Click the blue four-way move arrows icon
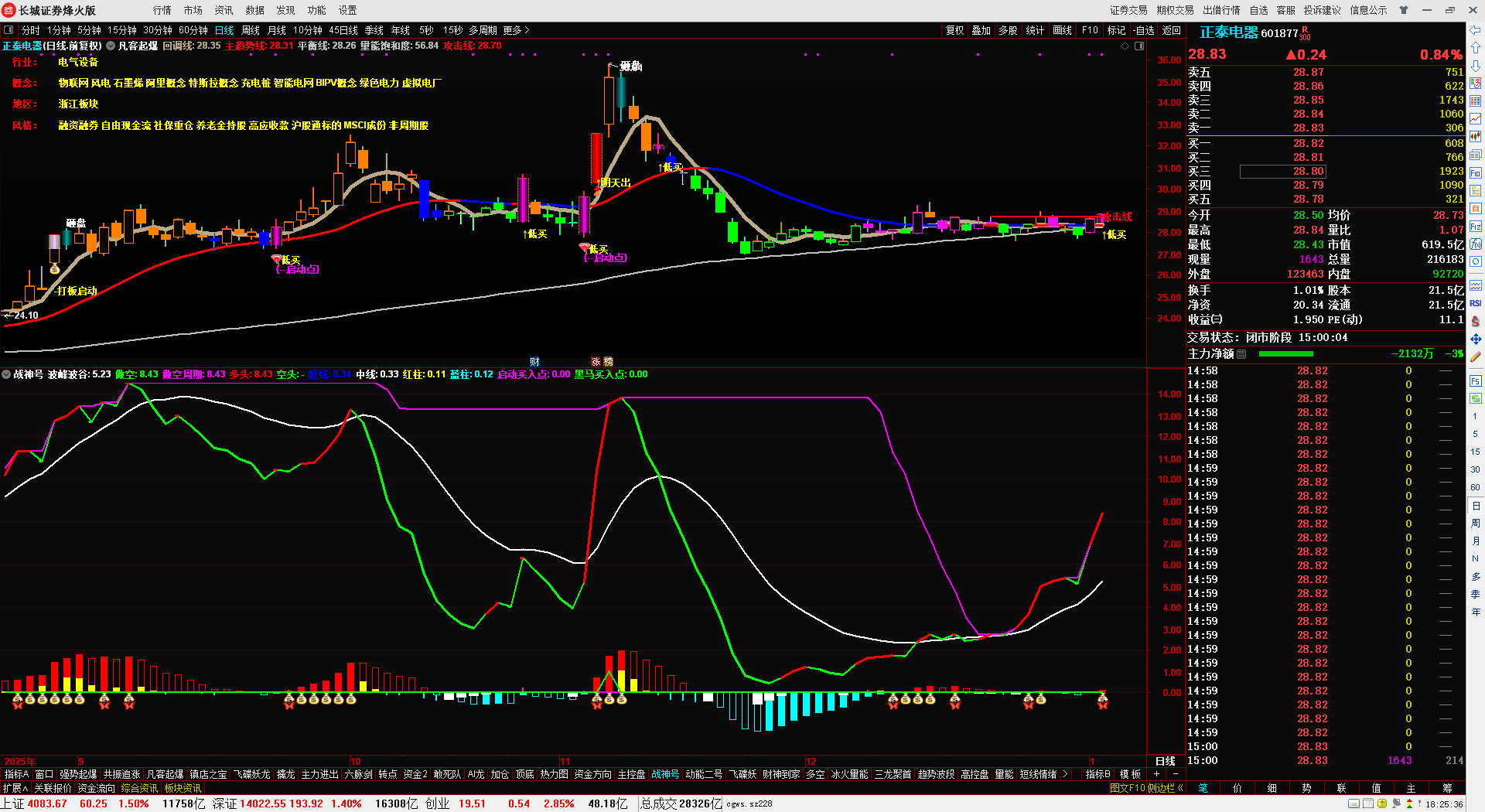1485x812 pixels. coord(1475,339)
